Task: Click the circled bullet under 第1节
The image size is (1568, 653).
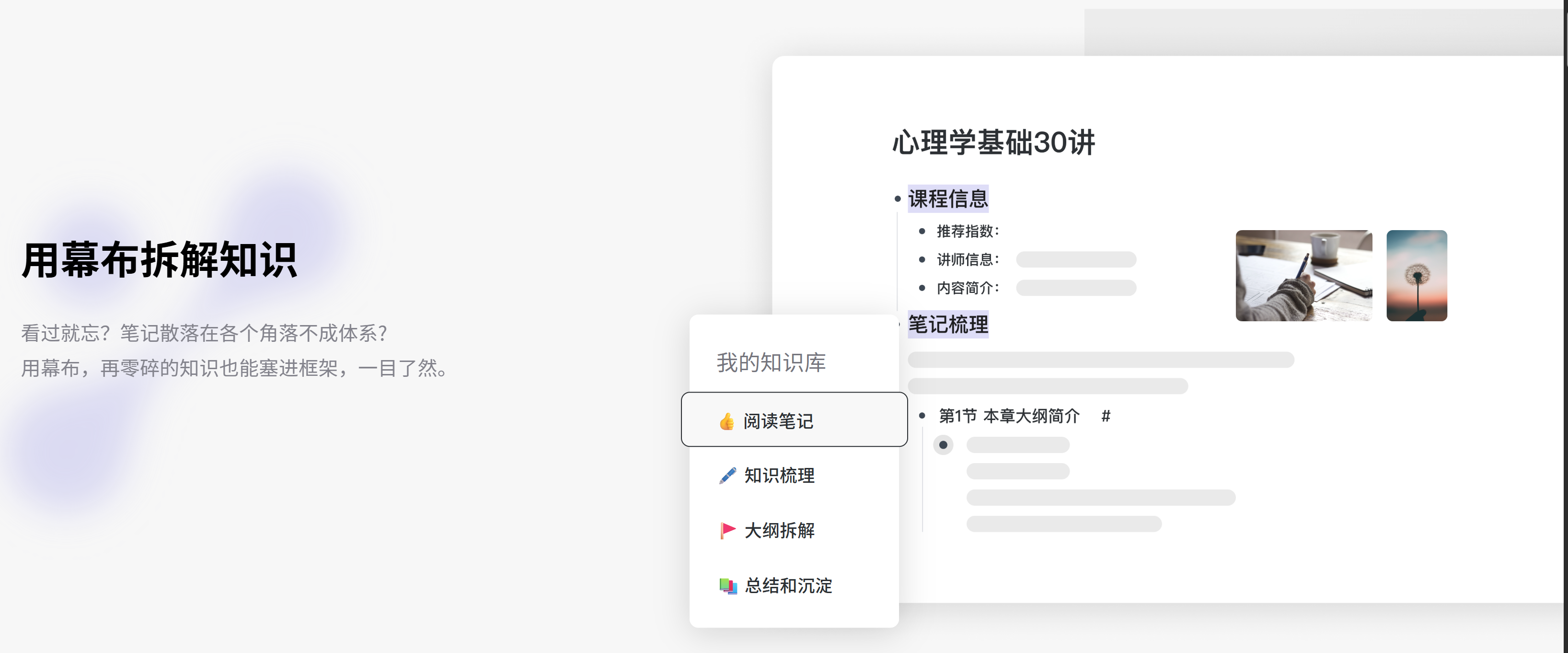Action: coord(943,444)
